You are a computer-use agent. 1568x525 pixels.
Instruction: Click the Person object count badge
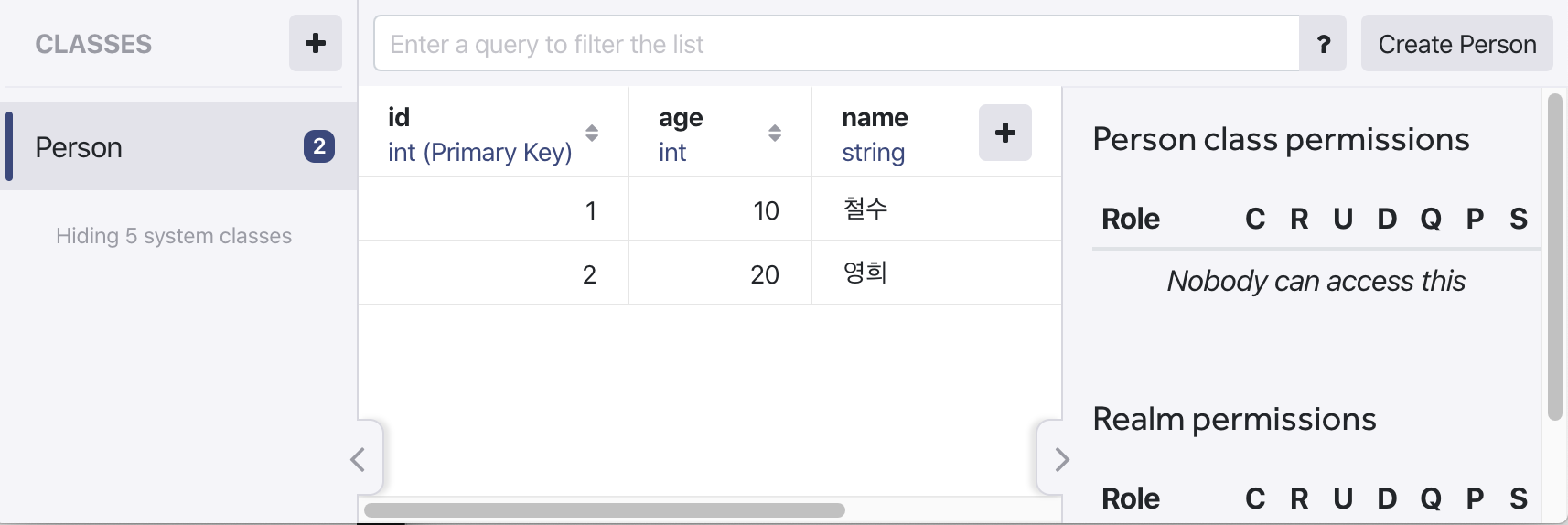click(318, 146)
